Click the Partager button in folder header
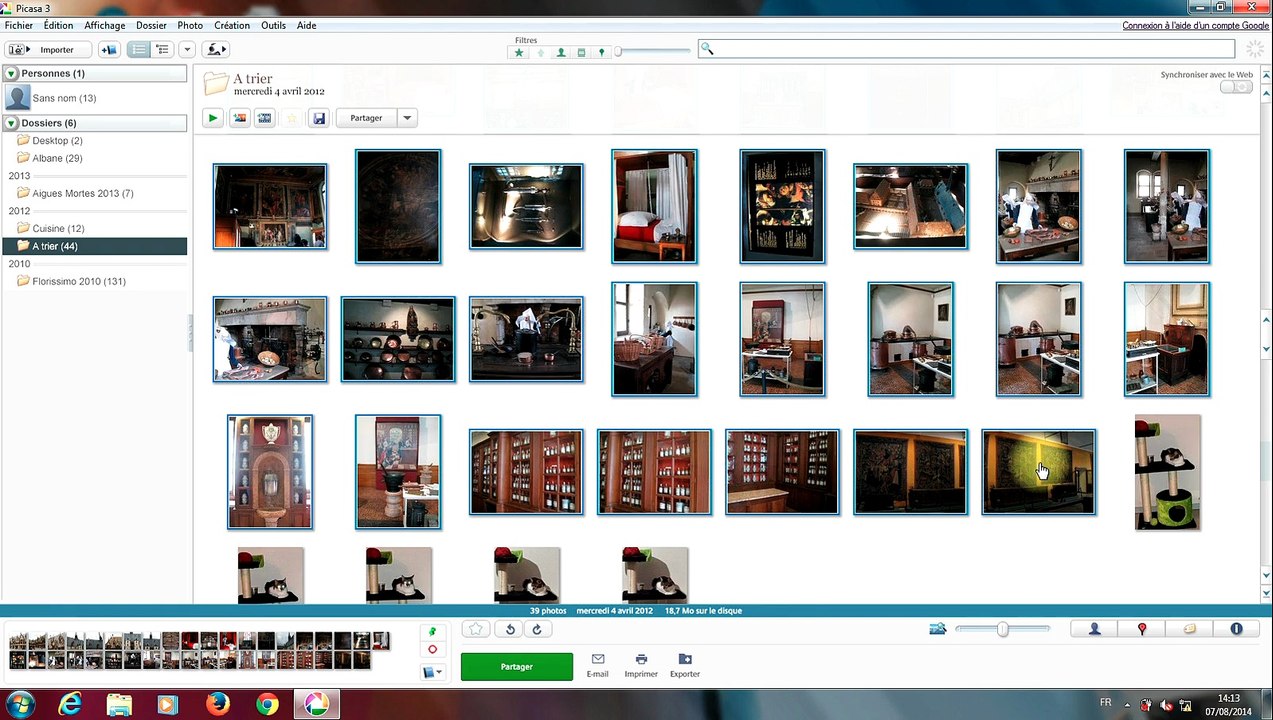1273x720 pixels. click(x=366, y=118)
